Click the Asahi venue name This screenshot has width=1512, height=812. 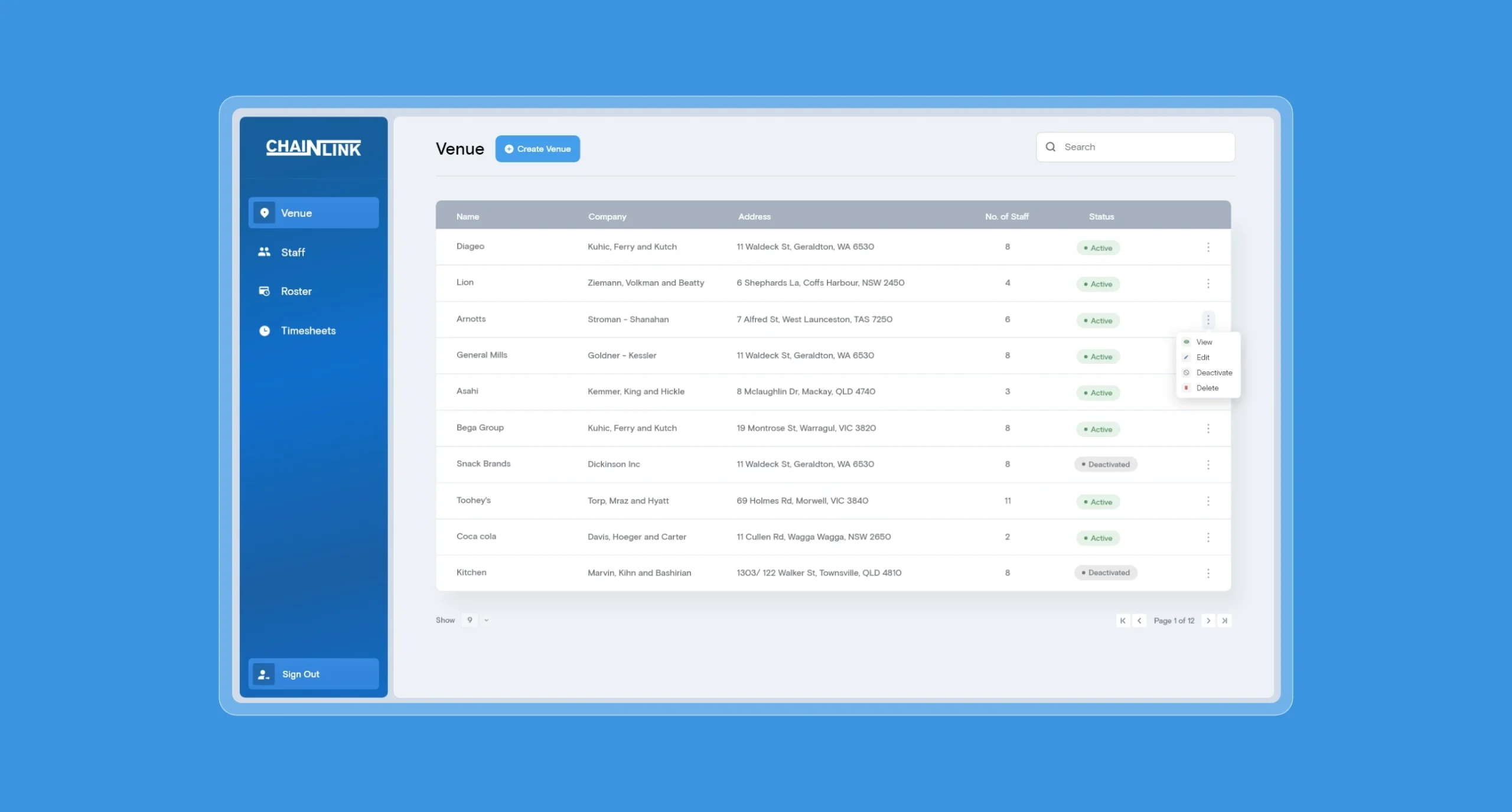point(467,391)
